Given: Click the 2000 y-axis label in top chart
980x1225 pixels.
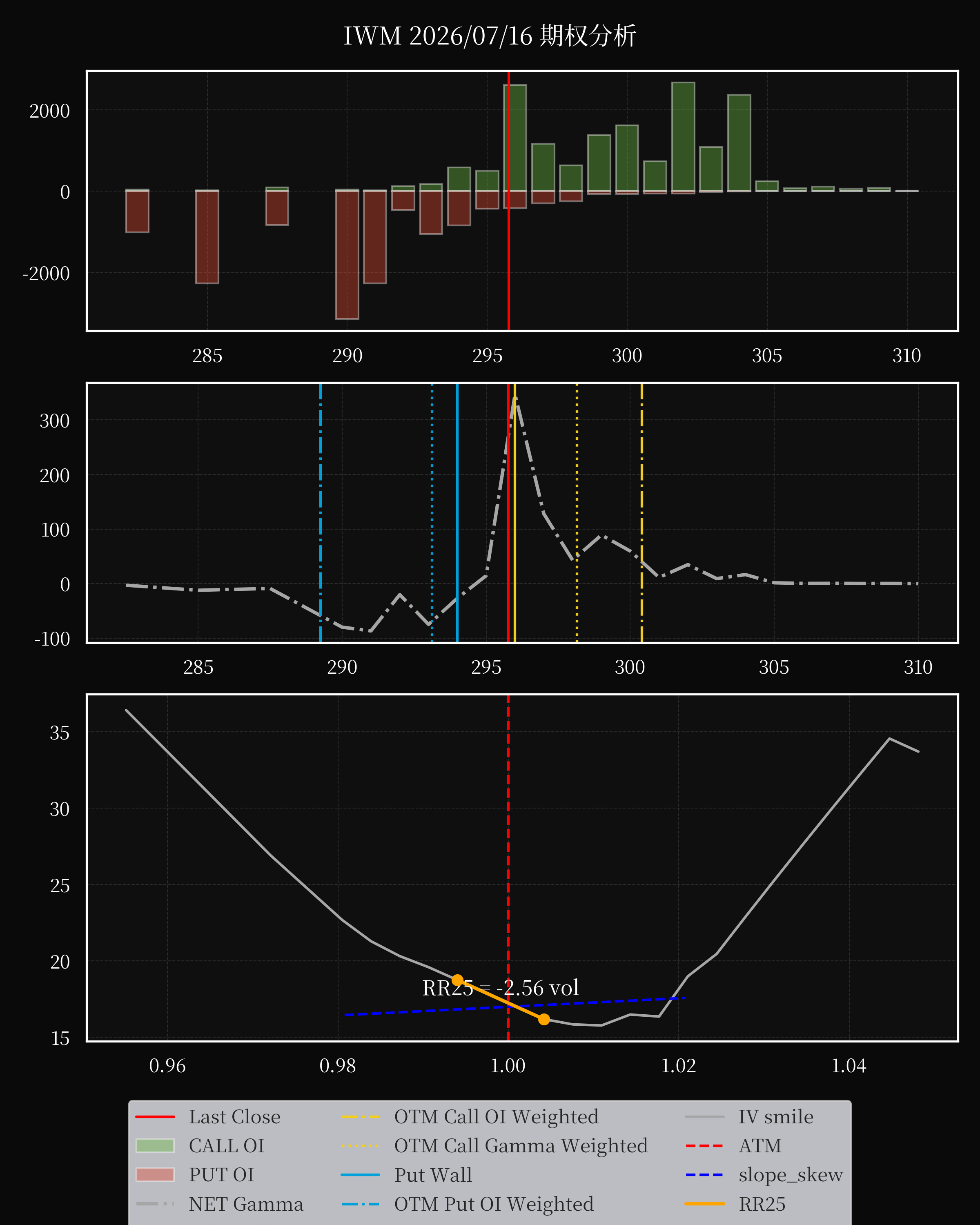Looking at the screenshot, I should click(x=49, y=111).
